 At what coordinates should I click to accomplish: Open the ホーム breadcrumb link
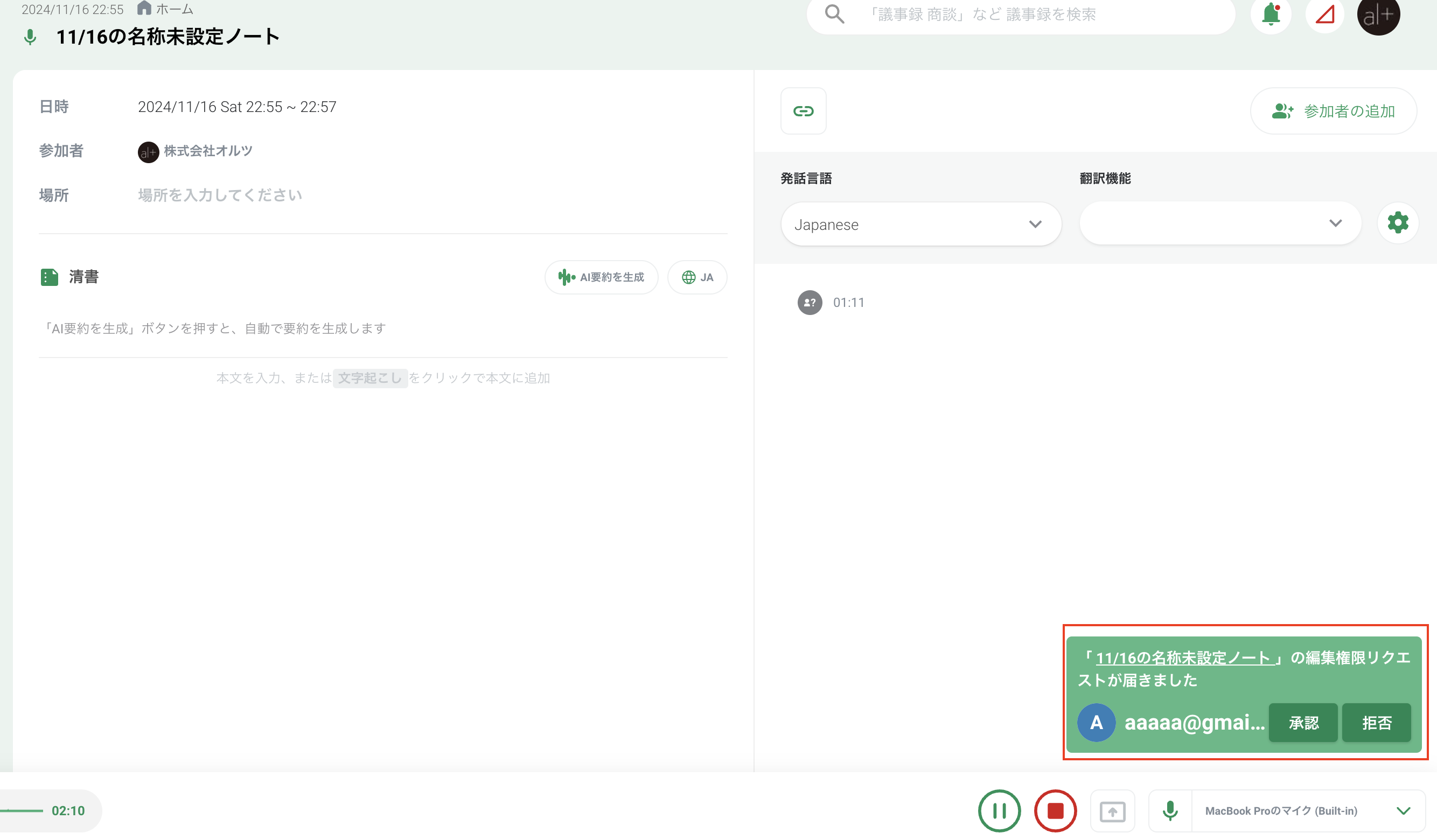[175, 9]
